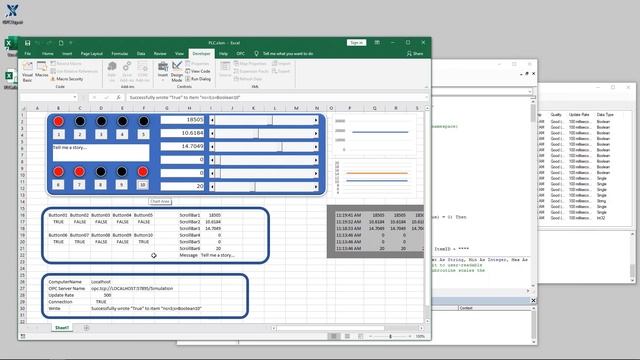Open the Name Box dropdown
The height and width of the screenshot is (360, 640).
tap(75, 98)
